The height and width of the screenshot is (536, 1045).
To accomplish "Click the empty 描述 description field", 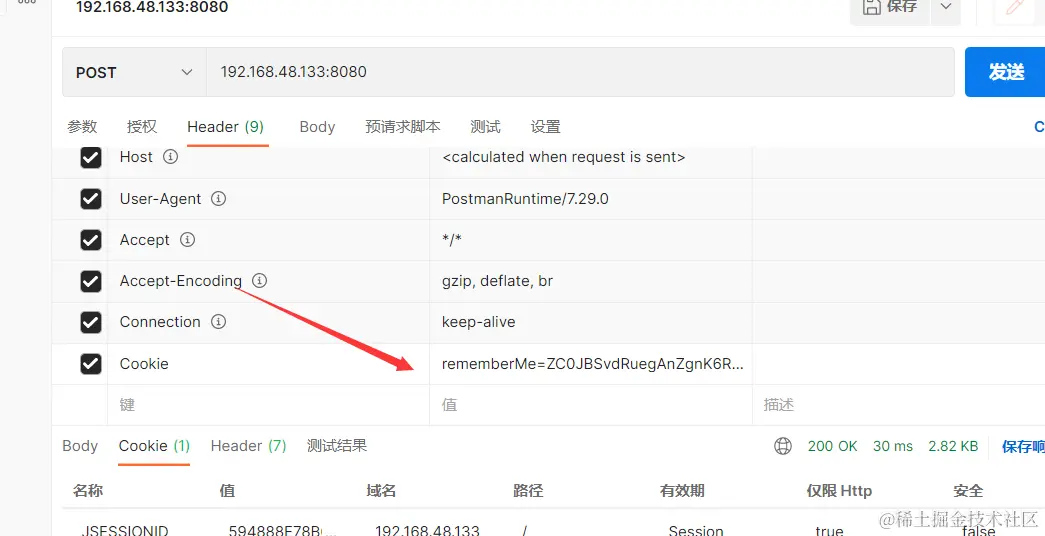I will click(898, 405).
